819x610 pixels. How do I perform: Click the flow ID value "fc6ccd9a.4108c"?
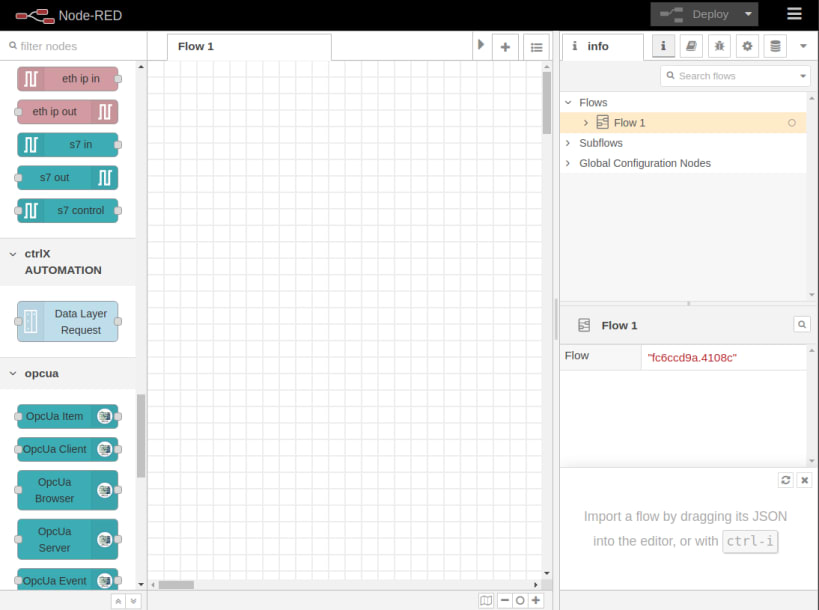pyautogui.click(x=692, y=358)
